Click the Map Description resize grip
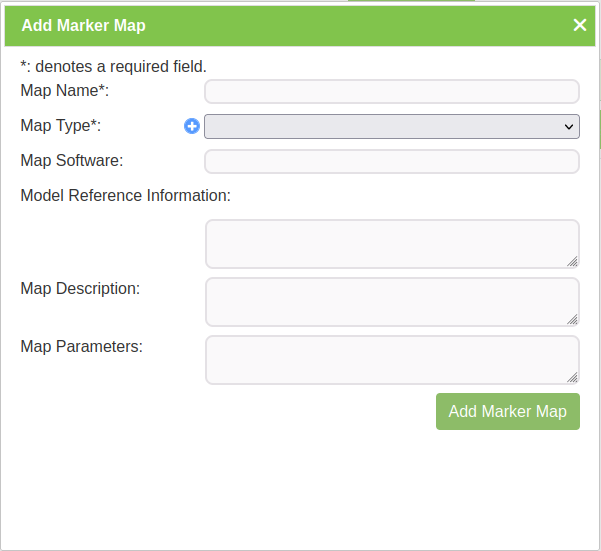 573,320
